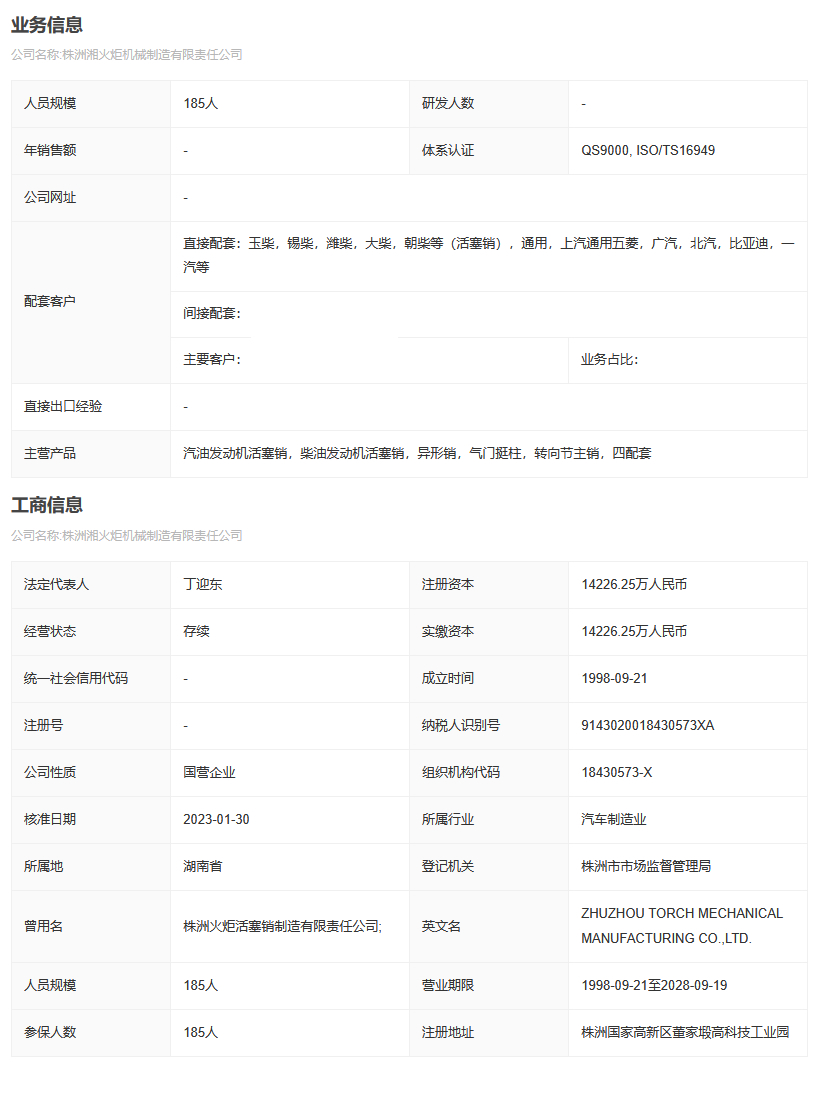This screenshot has height=1100, width=826.
Task: Select the 直接配套 customer list text
Action: (488, 255)
